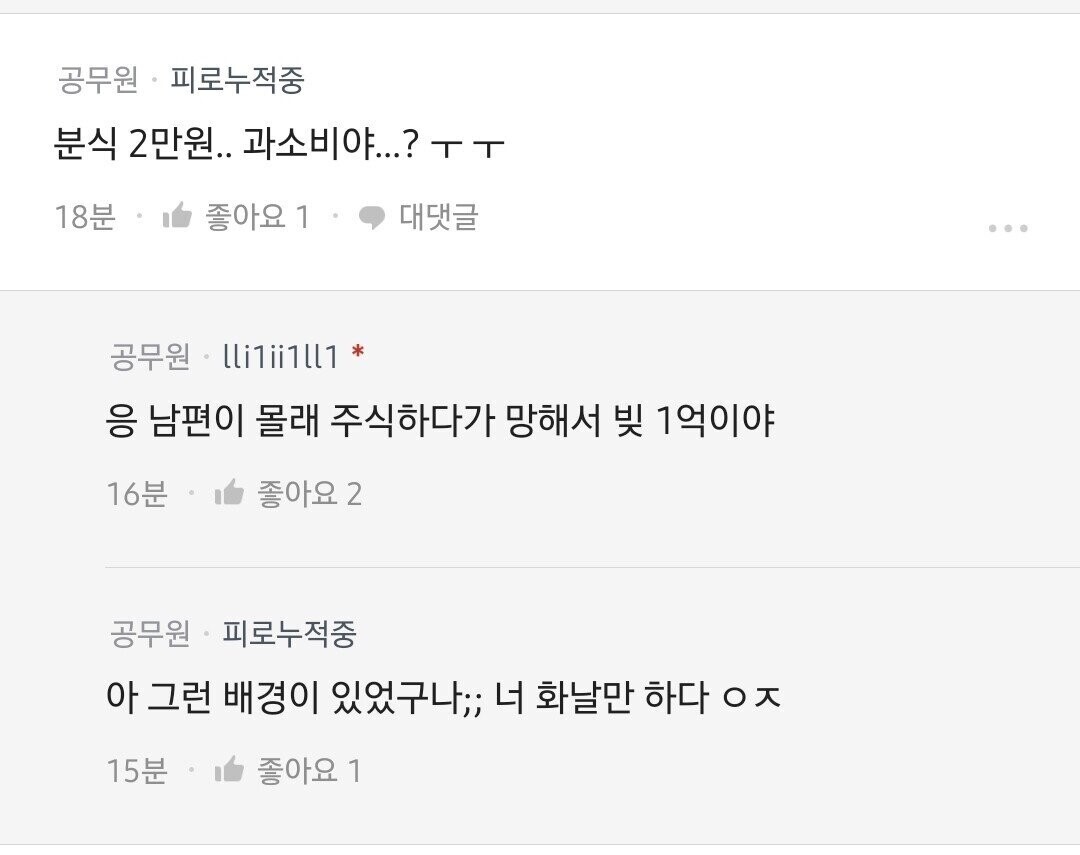Open 피로누적중 profile in the last reply
The width and height of the screenshot is (1080, 855).
point(289,634)
